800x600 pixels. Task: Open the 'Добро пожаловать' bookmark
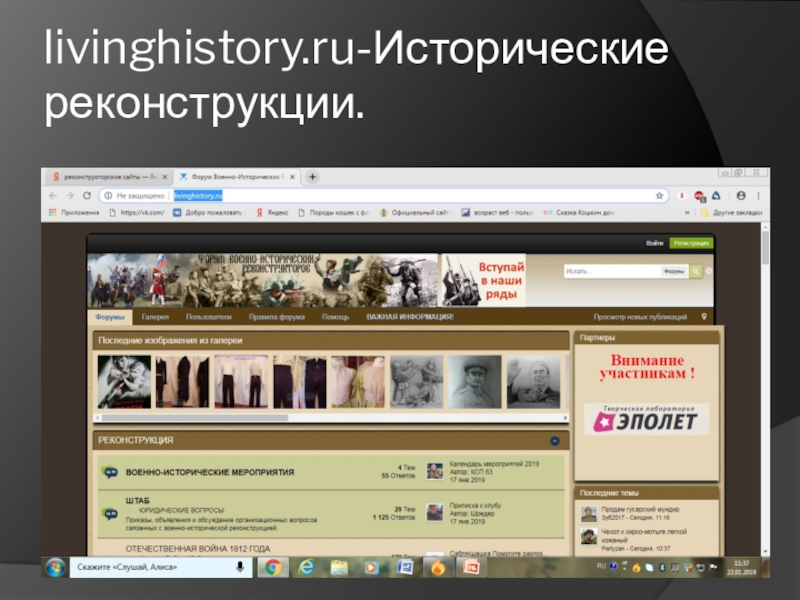208,213
